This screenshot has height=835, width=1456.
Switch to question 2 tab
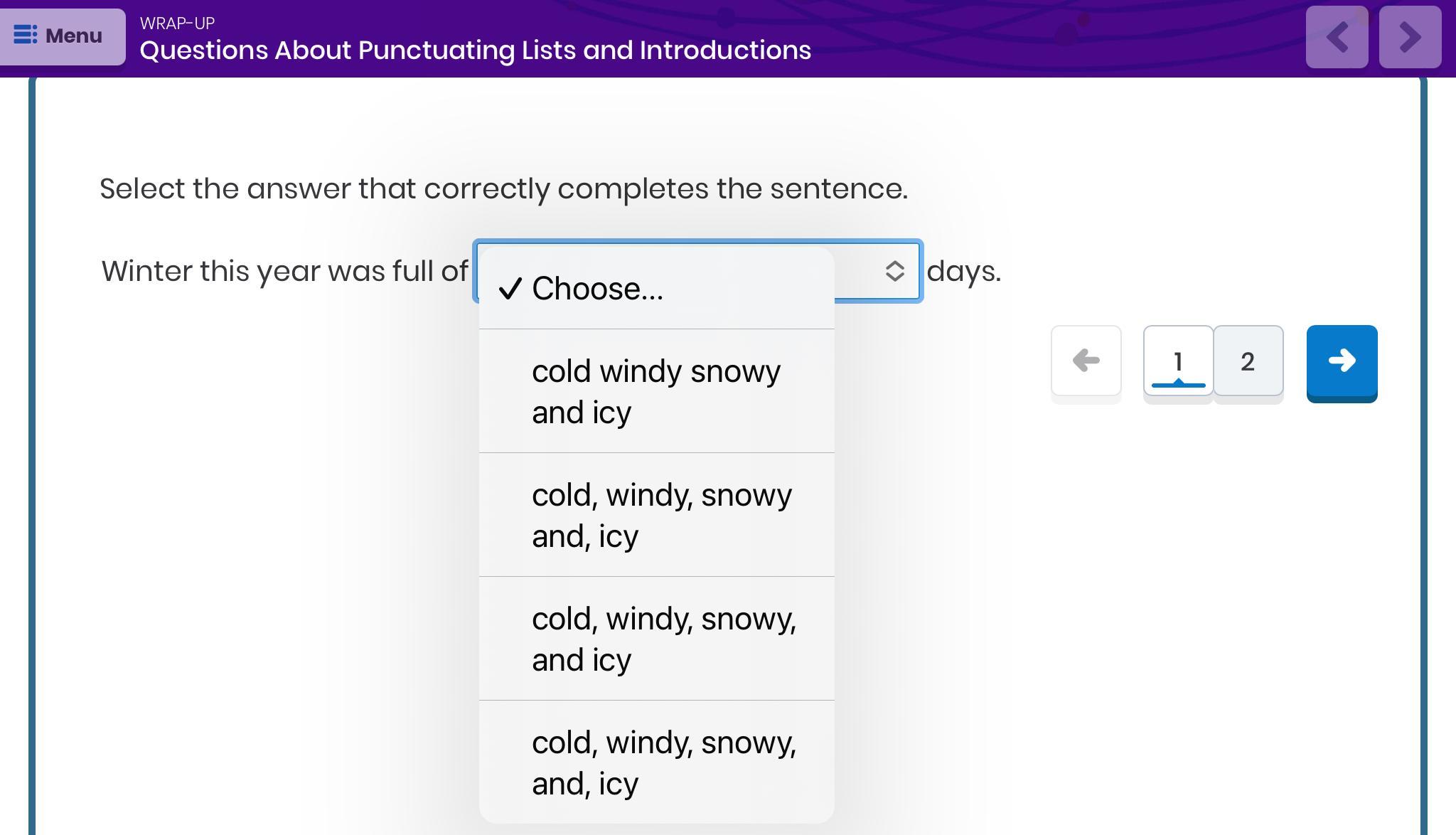tap(1248, 361)
